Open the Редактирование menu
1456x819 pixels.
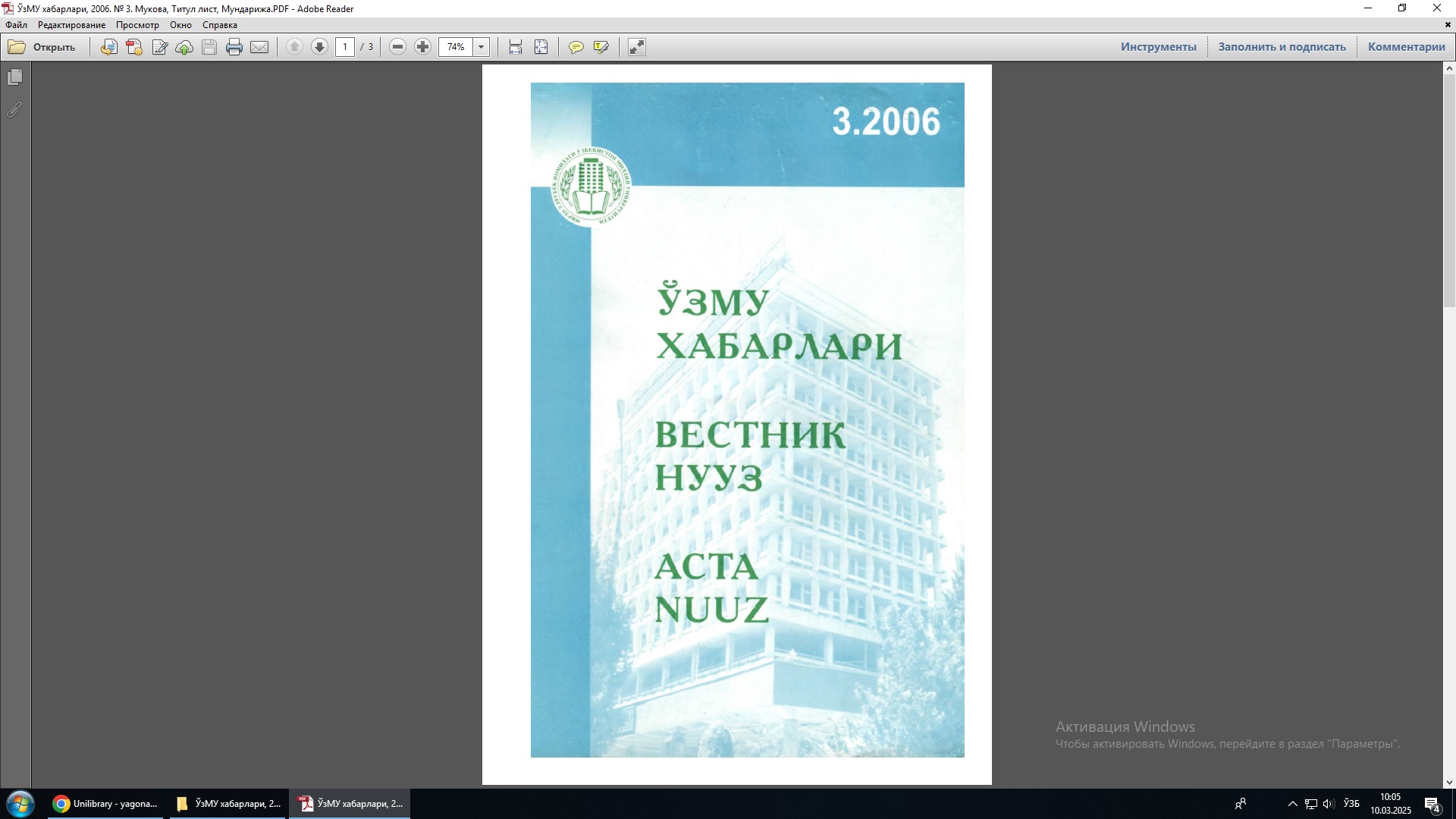[71, 25]
